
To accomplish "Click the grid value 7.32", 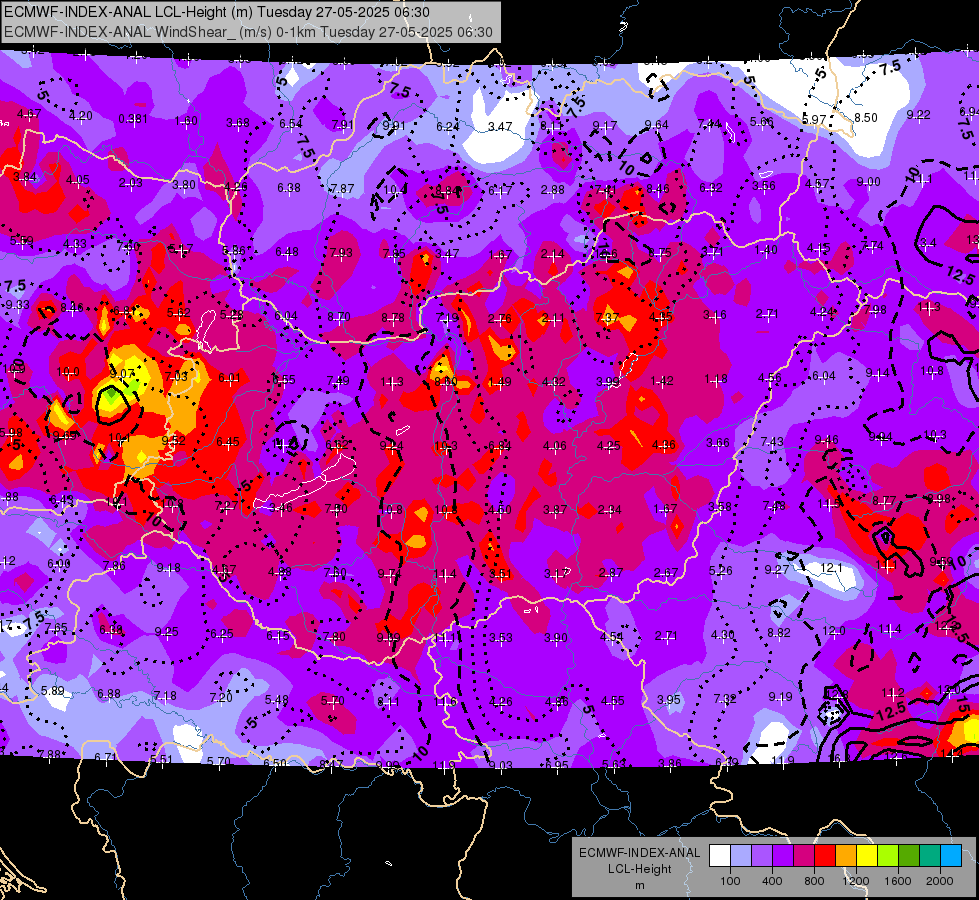I will [725, 699].
